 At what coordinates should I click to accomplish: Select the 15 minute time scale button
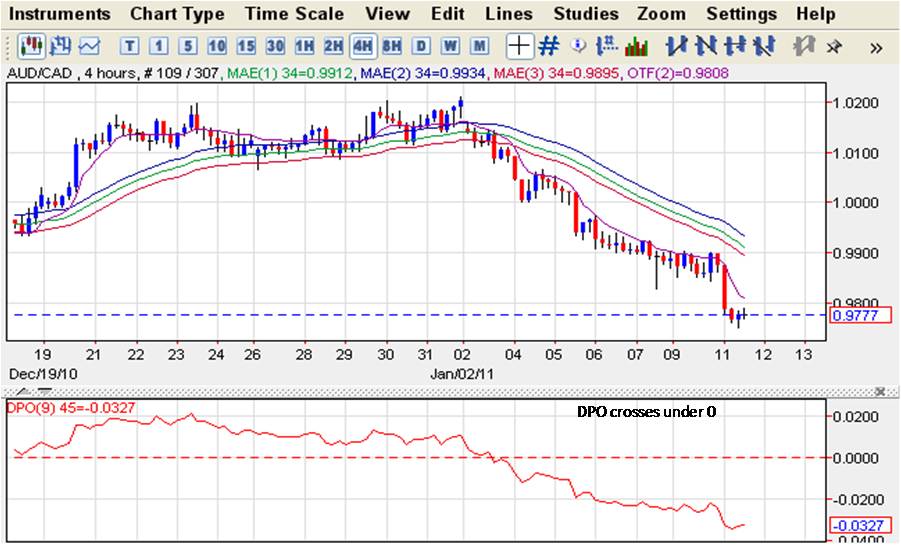point(246,46)
